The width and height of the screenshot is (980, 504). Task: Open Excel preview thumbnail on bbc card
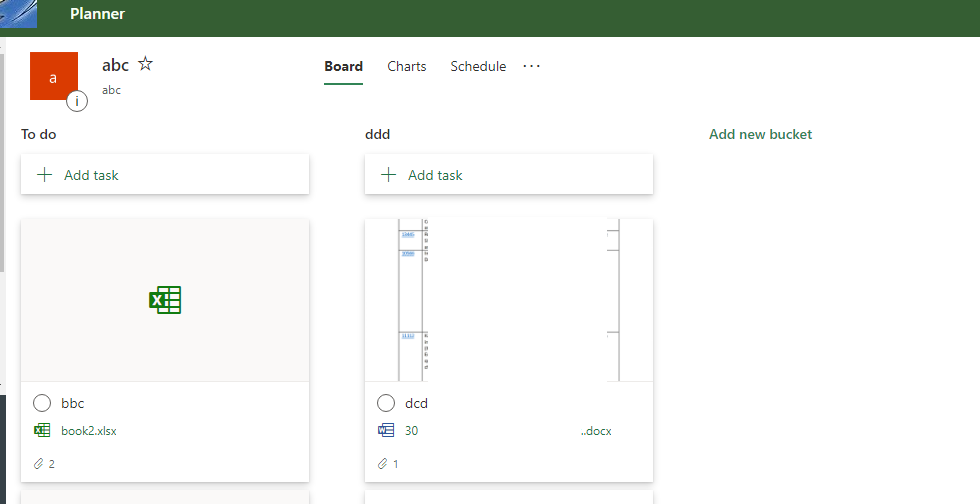point(165,300)
